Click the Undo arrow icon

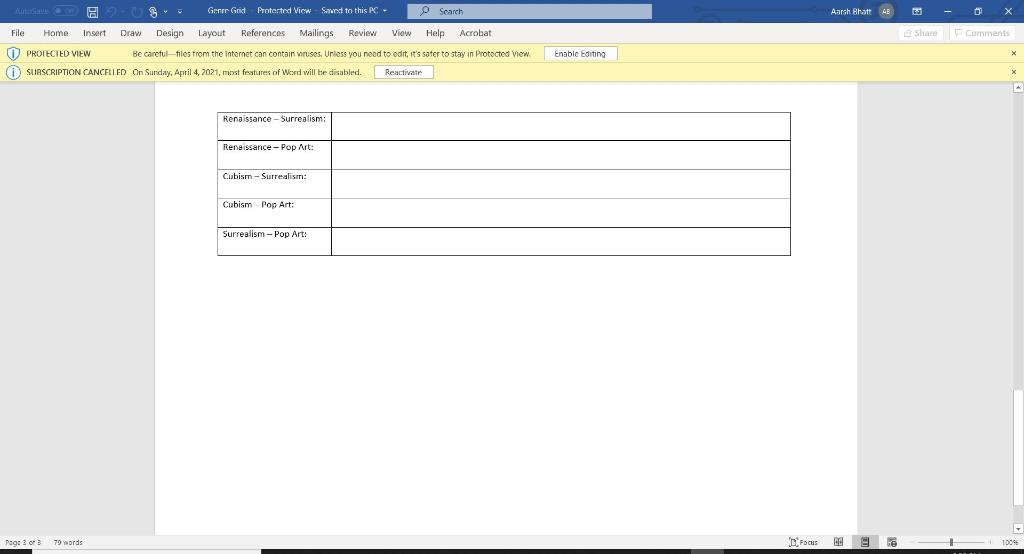point(111,12)
